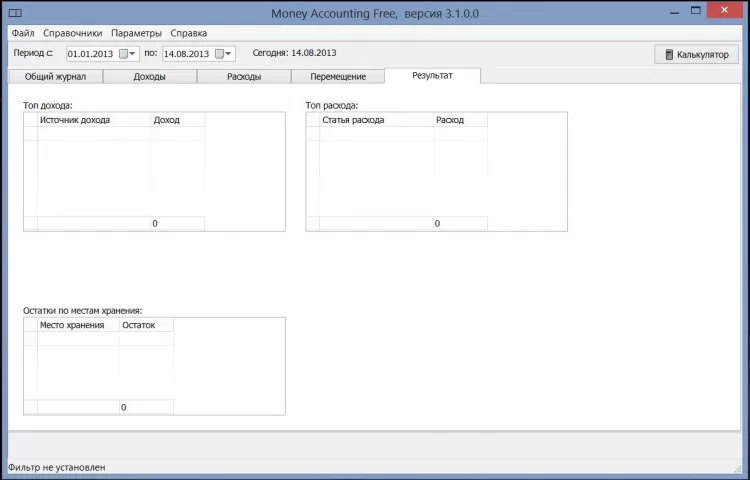
Task: Open the Файл menu
Action: pyautogui.click(x=23, y=33)
